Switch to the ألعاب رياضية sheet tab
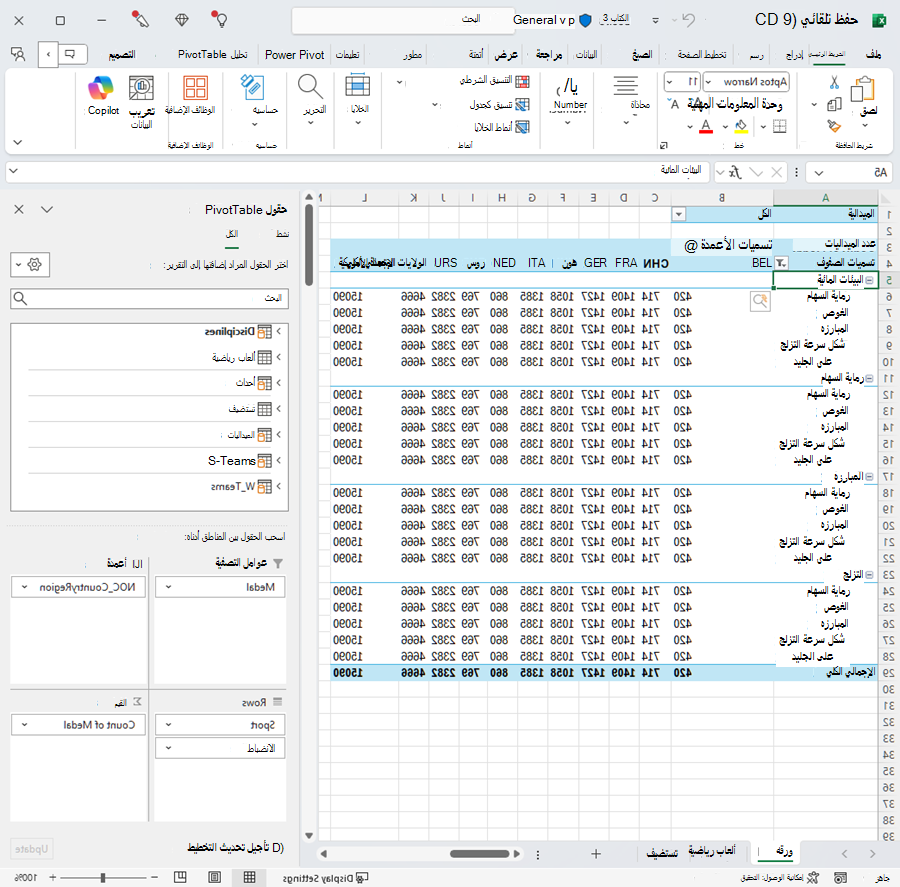This screenshot has width=900, height=887. coord(712,851)
